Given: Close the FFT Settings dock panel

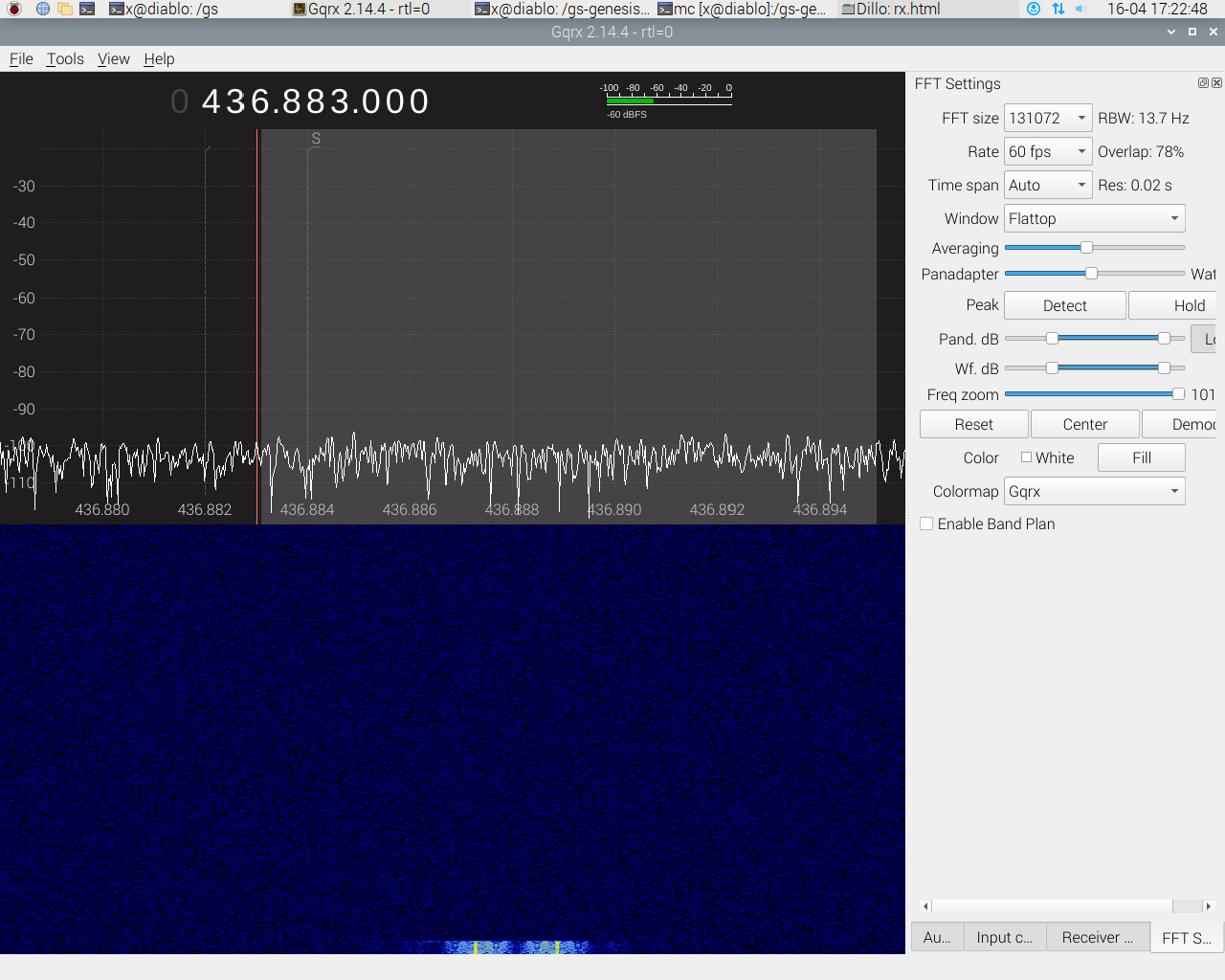Looking at the screenshot, I should (x=1216, y=83).
